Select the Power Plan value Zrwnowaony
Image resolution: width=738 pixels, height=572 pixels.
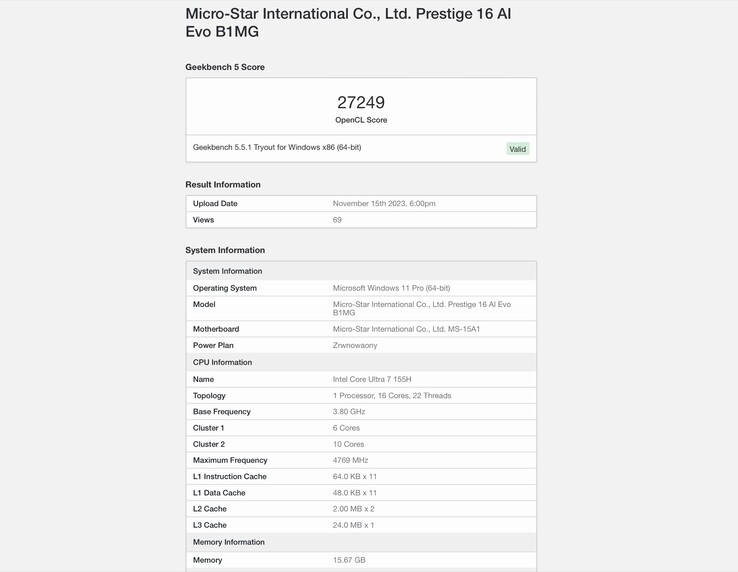pyautogui.click(x=355, y=346)
